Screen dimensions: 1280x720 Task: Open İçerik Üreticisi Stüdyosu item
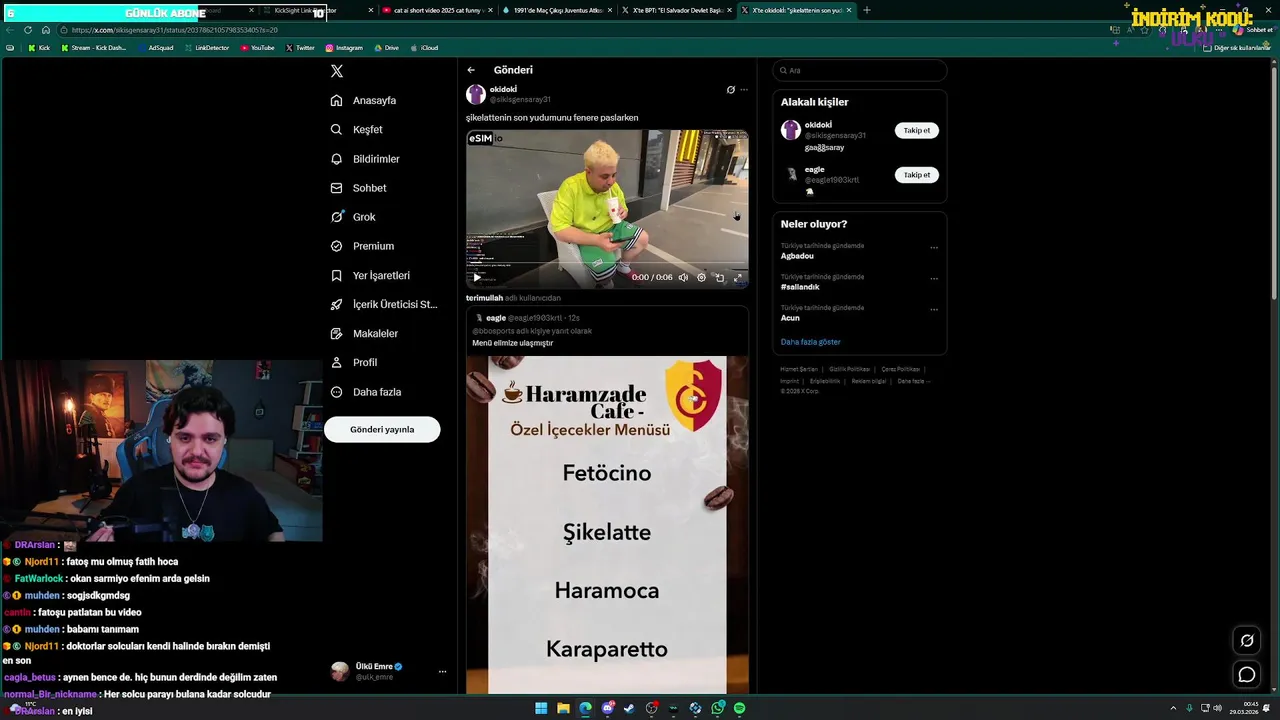tap(384, 304)
